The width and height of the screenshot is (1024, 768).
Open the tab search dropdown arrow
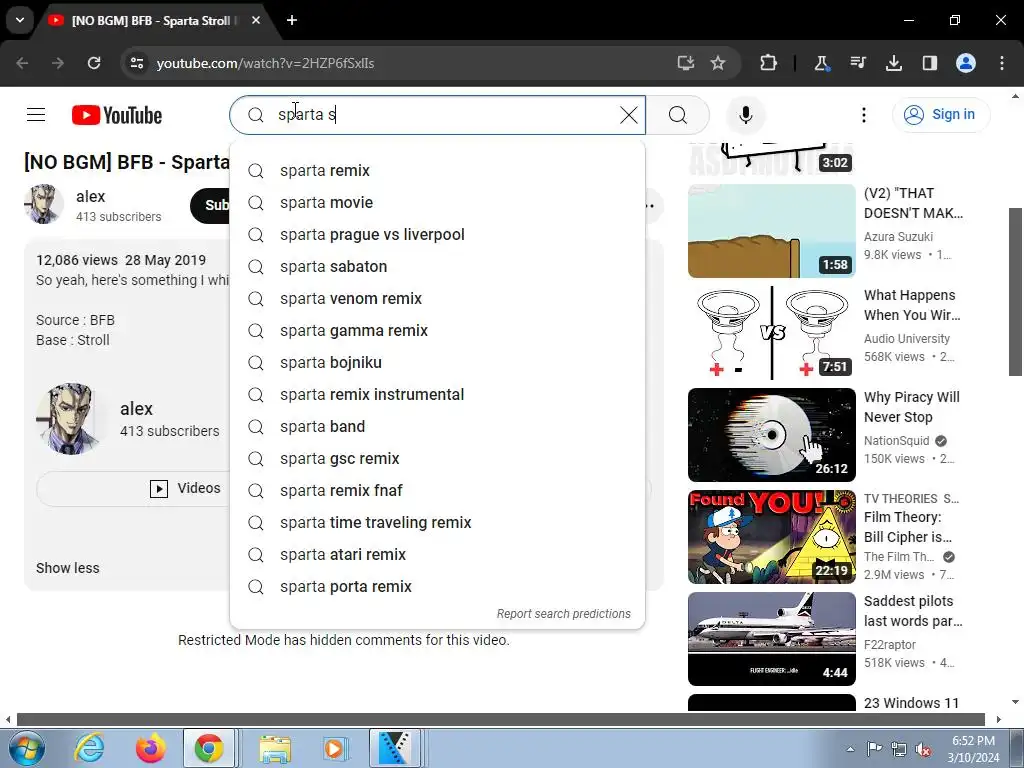point(20,20)
